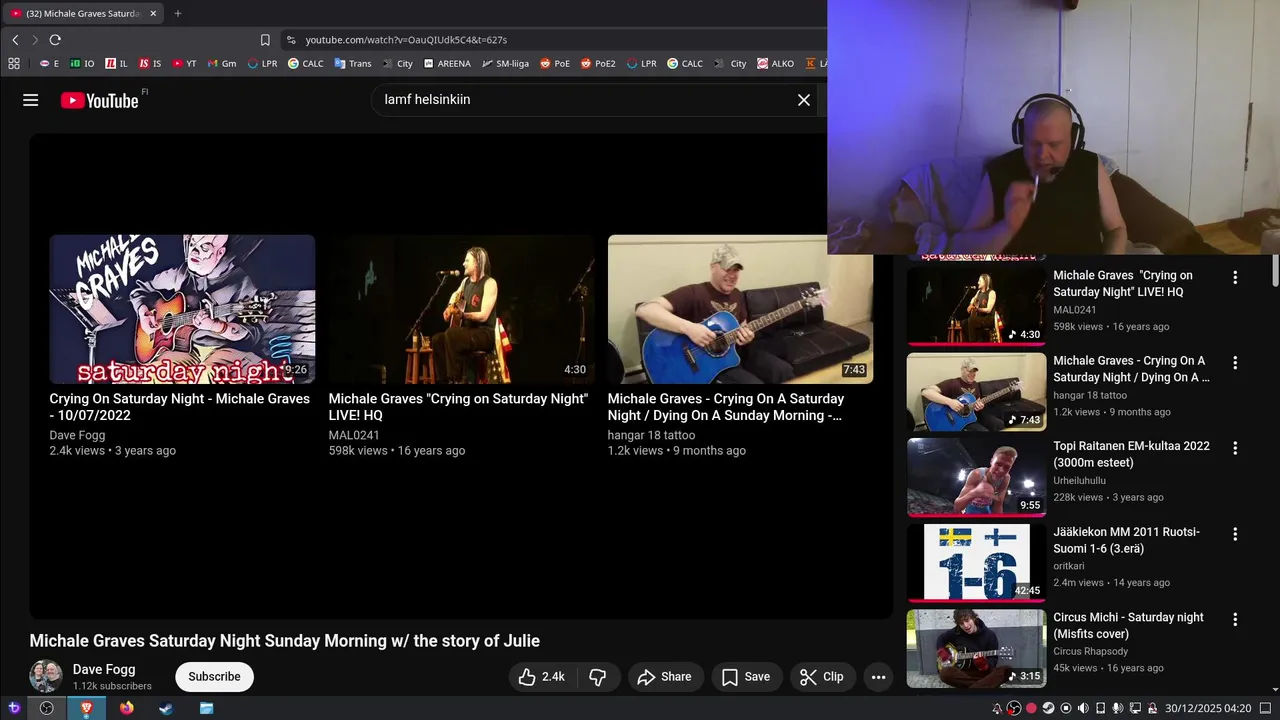Open the video title 'Michale Graves Saturday Night Sunday Morning'

[284, 641]
